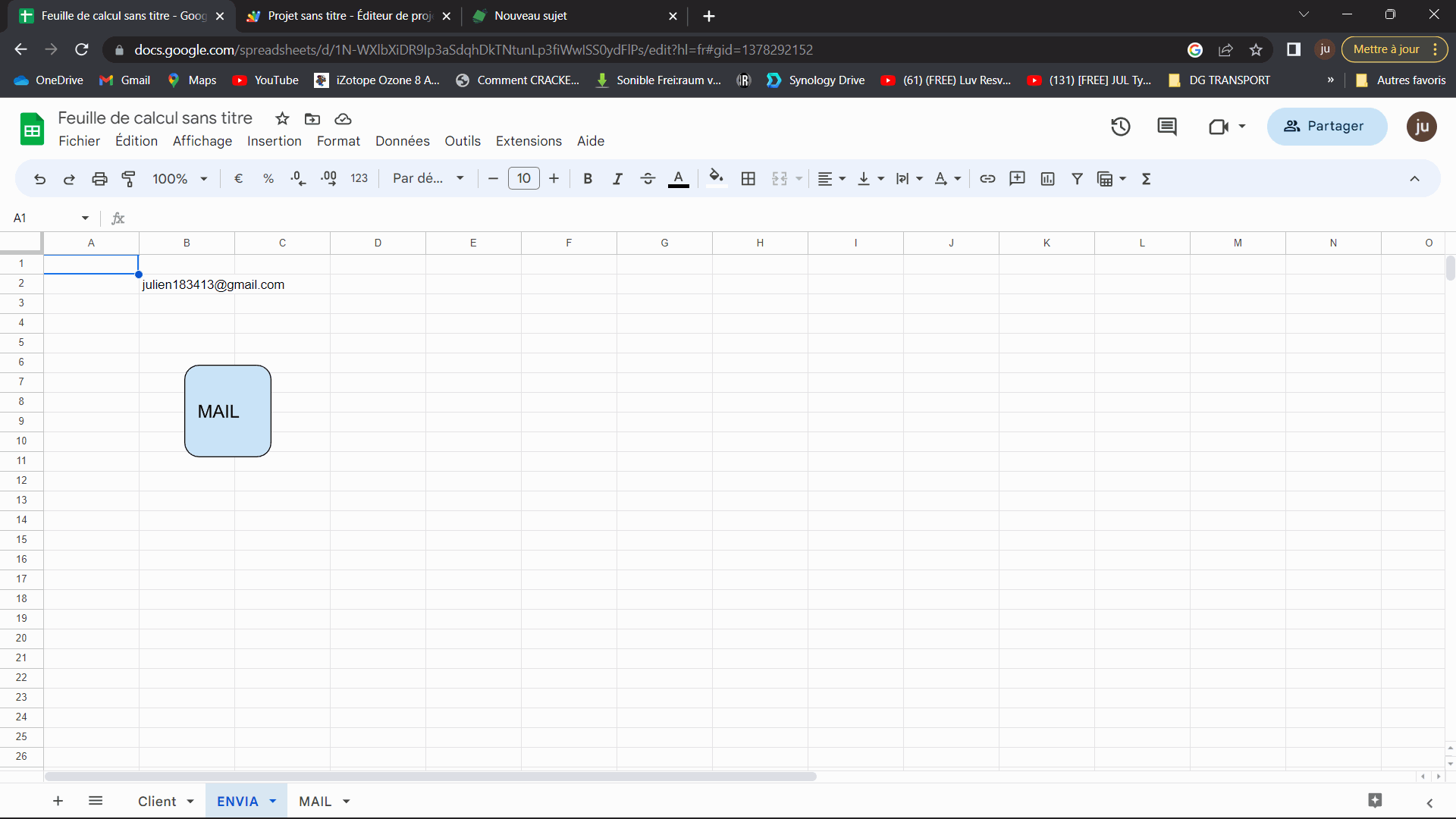1456x819 pixels.
Task: Switch to the Client sheet tab
Action: (157, 802)
